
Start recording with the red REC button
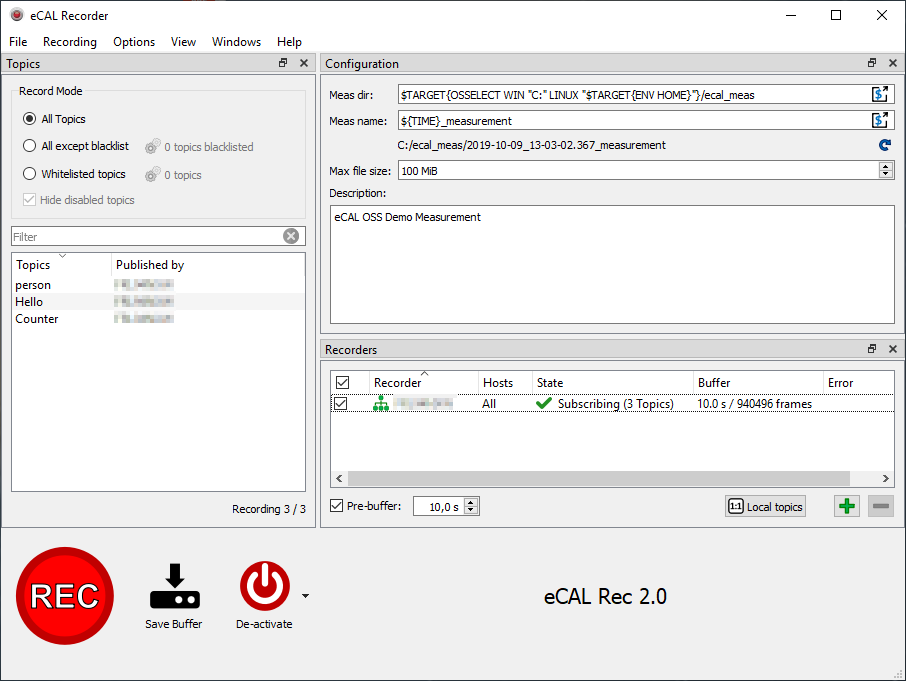click(65, 596)
